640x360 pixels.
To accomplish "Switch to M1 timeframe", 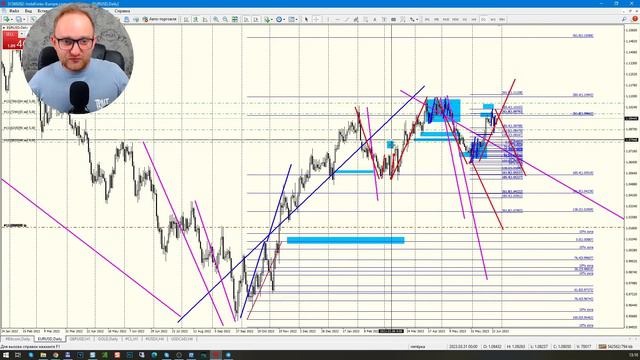I will 427,19.
